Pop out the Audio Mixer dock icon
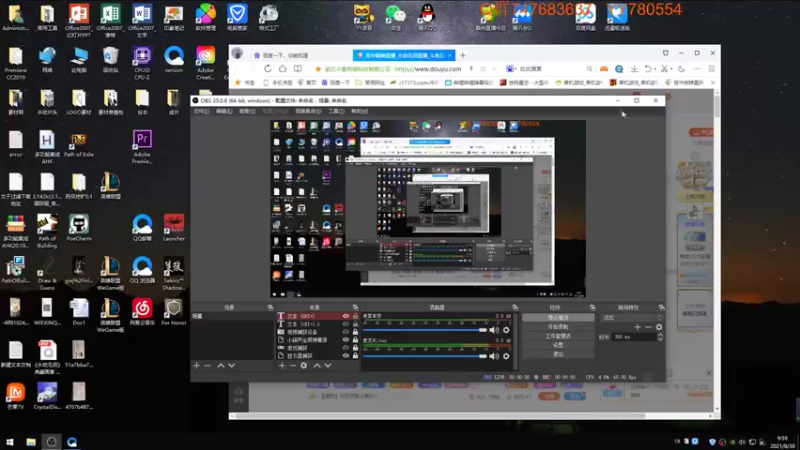The width and height of the screenshot is (800, 450). (x=515, y=308)
